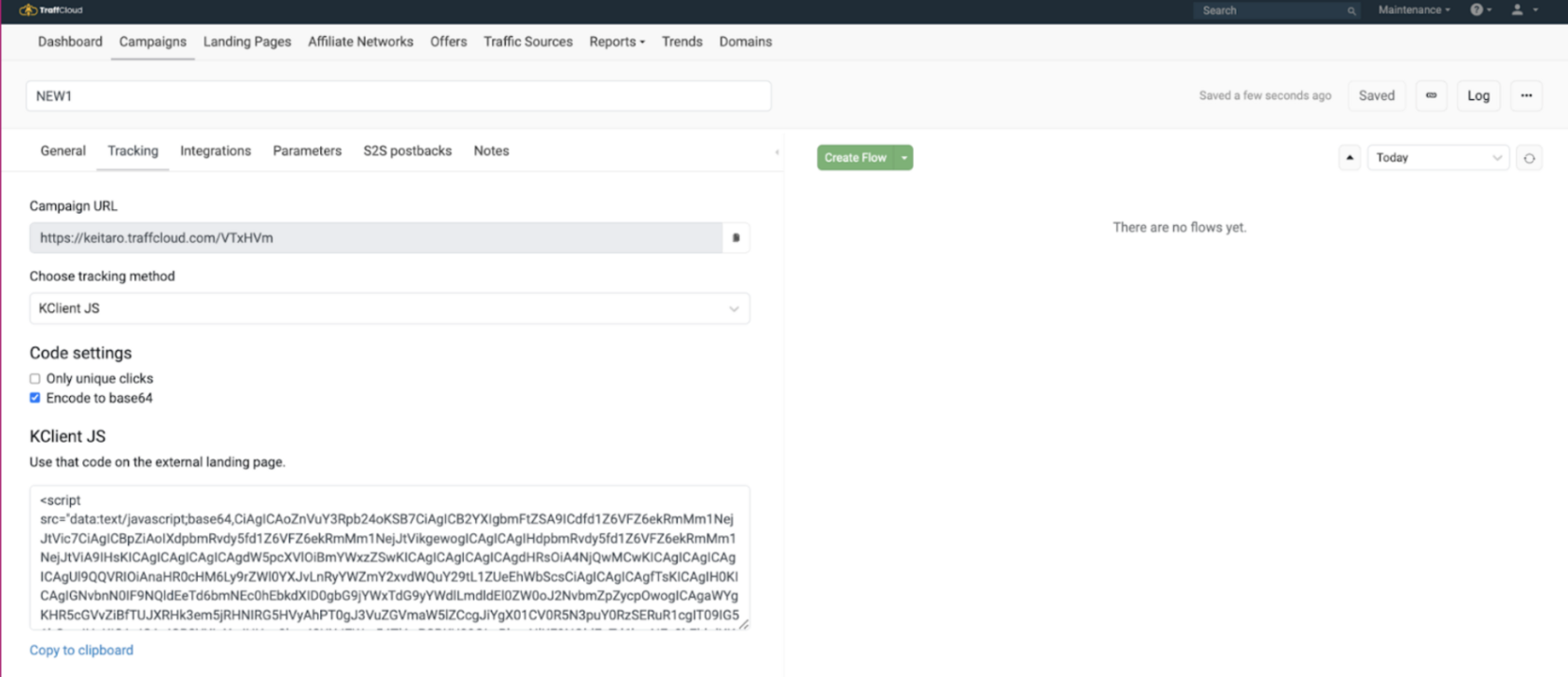The height and width of the screenshot is (677, 1568).
Task: Click the collapse up-arrow button
Action: (x=1350, y=158)
